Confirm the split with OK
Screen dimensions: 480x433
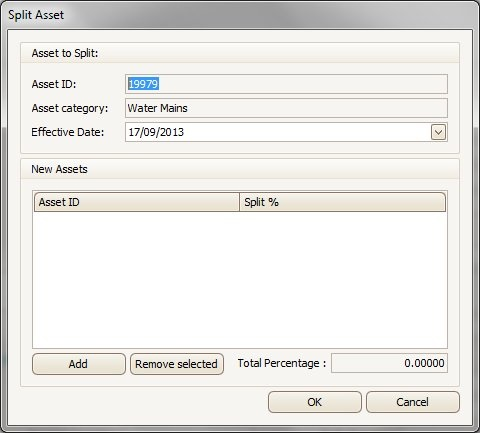(315, 402)
